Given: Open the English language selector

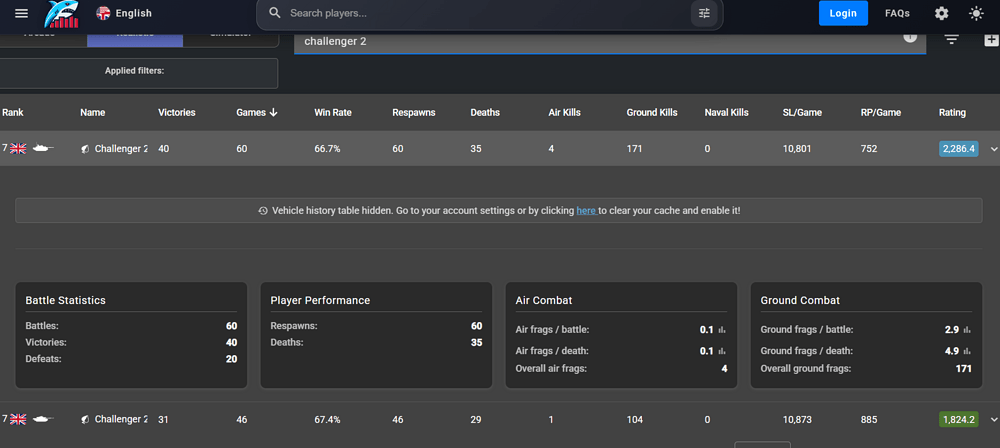Looking at the screenshot, I should pyautogui.click(x=124, y=13).
